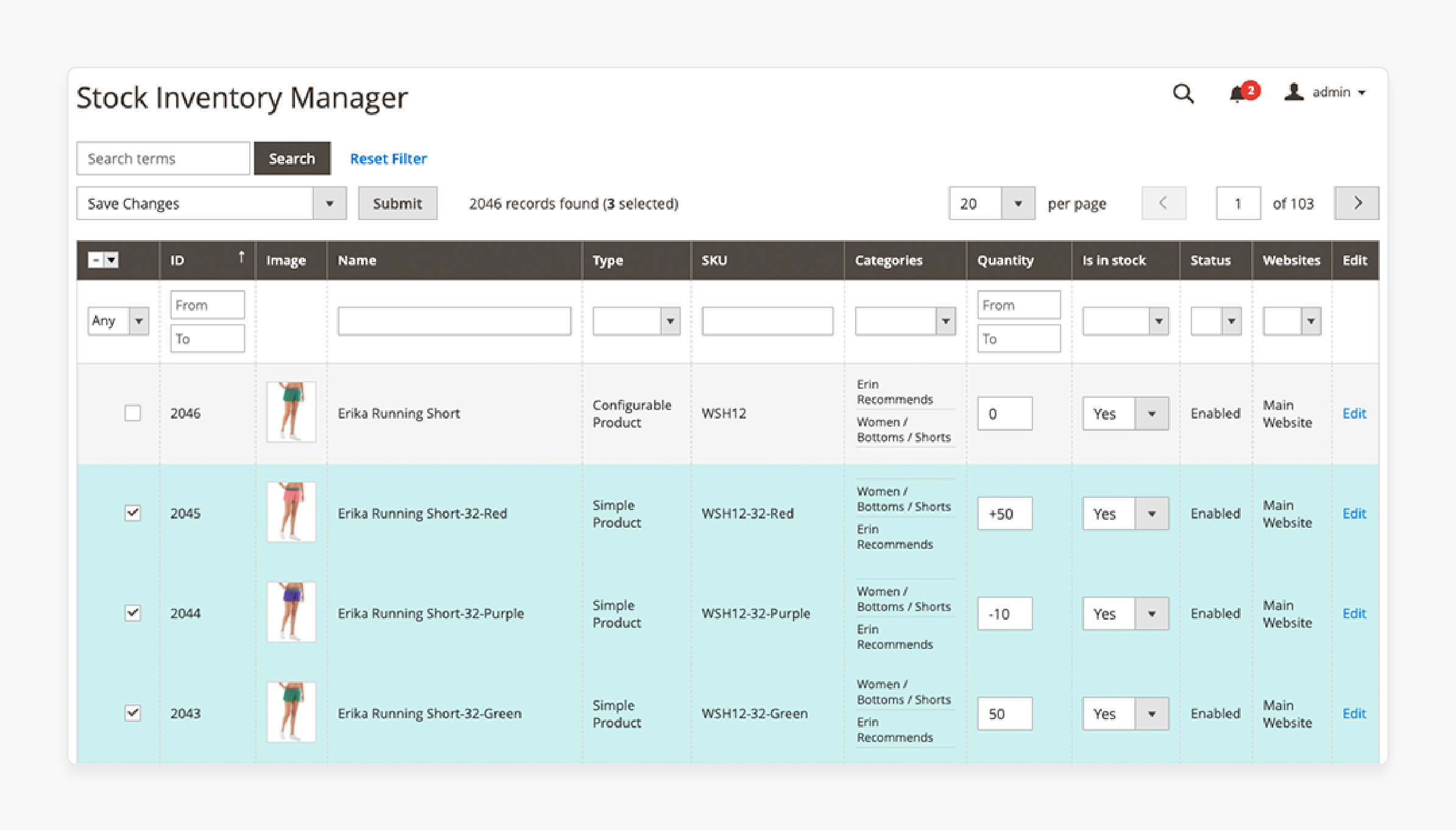This screenshot has width=1456, height=830.
Task: Click the Quantity To filter field
Action: (x=1019, y=338)
